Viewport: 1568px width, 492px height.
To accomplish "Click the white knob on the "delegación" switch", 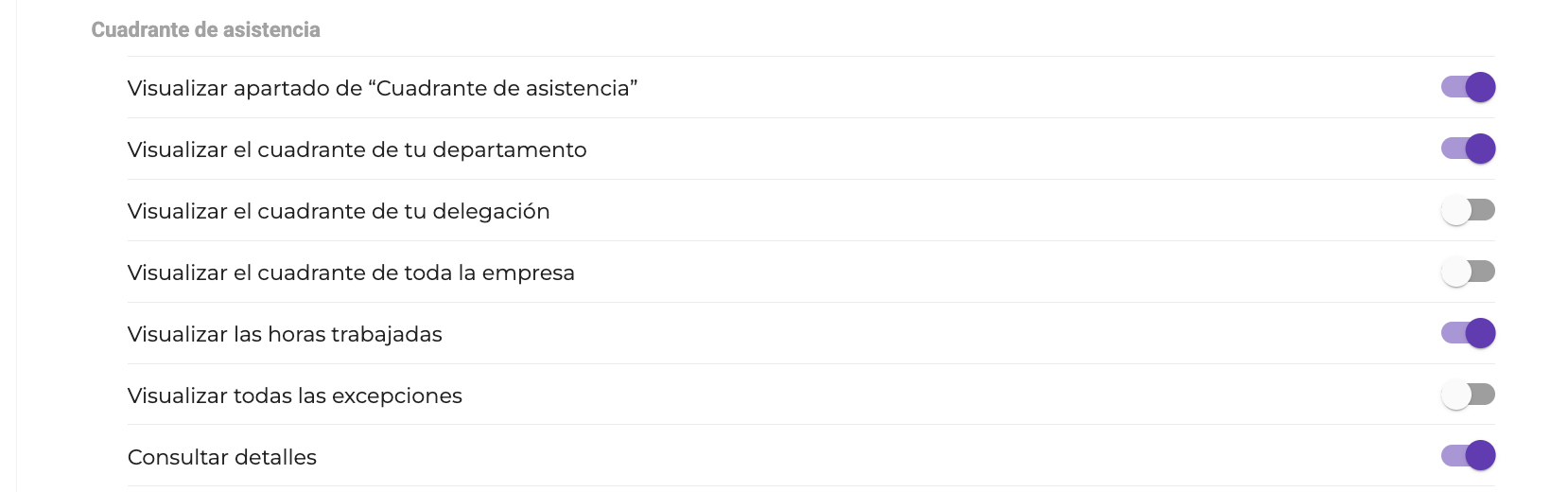I will point(1456,210).
